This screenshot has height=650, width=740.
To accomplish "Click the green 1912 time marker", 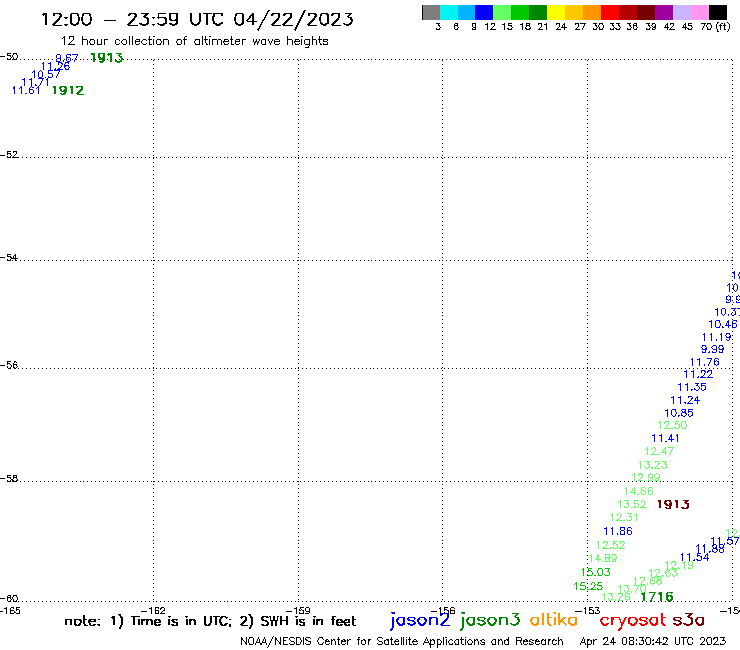I will coord(68,90).
